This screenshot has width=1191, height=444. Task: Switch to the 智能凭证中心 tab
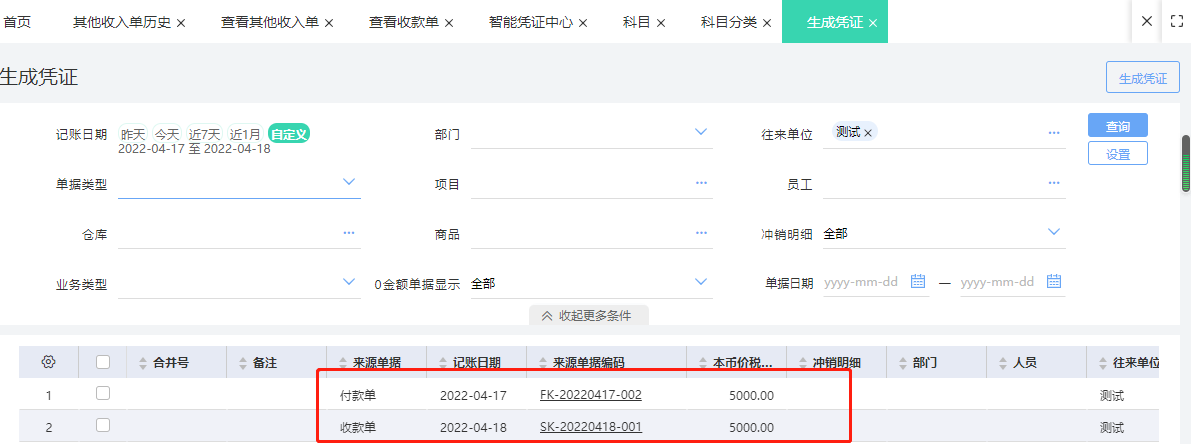pos(530,22)
